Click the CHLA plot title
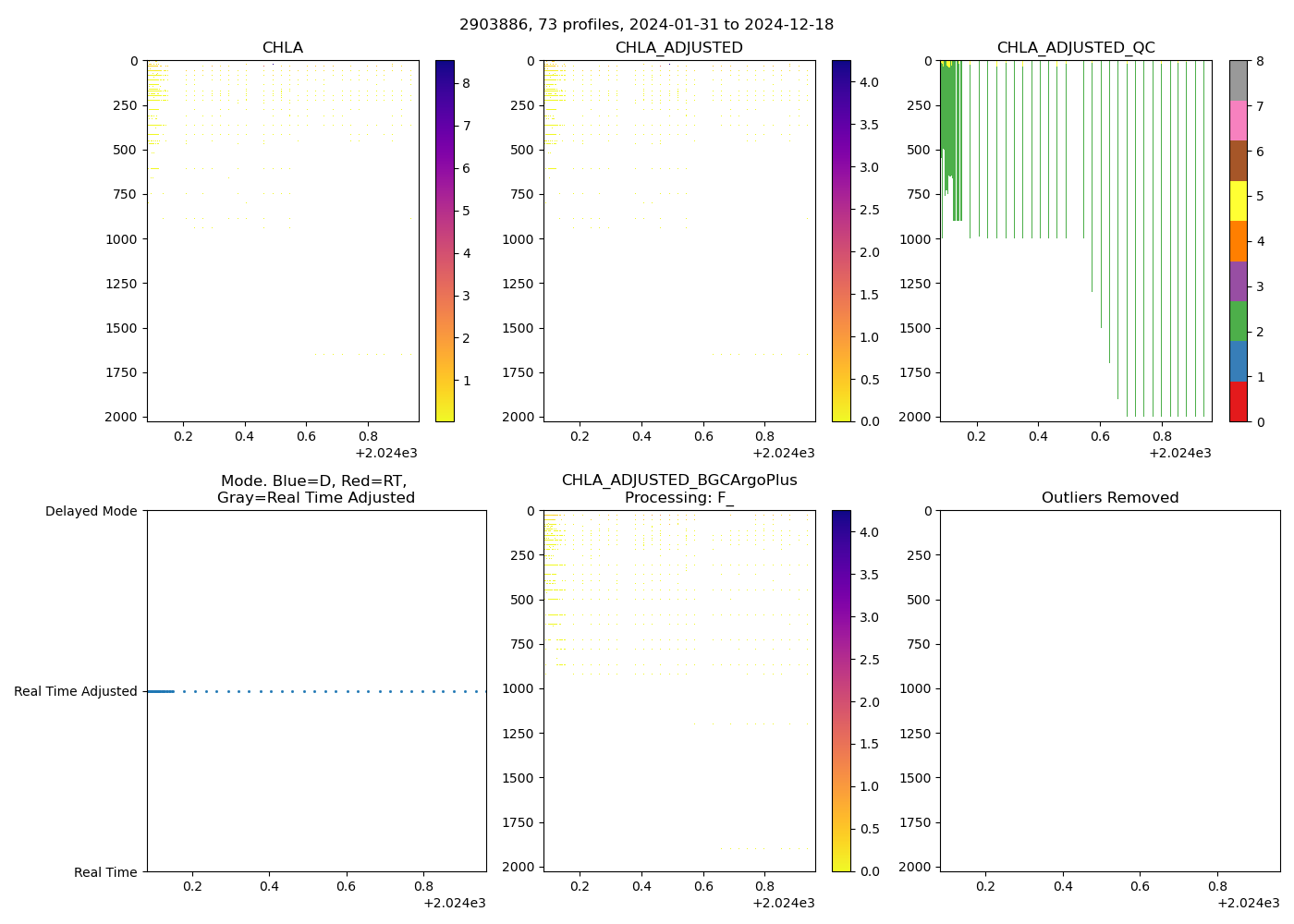1294x924 pixels. tap(282, 48)
